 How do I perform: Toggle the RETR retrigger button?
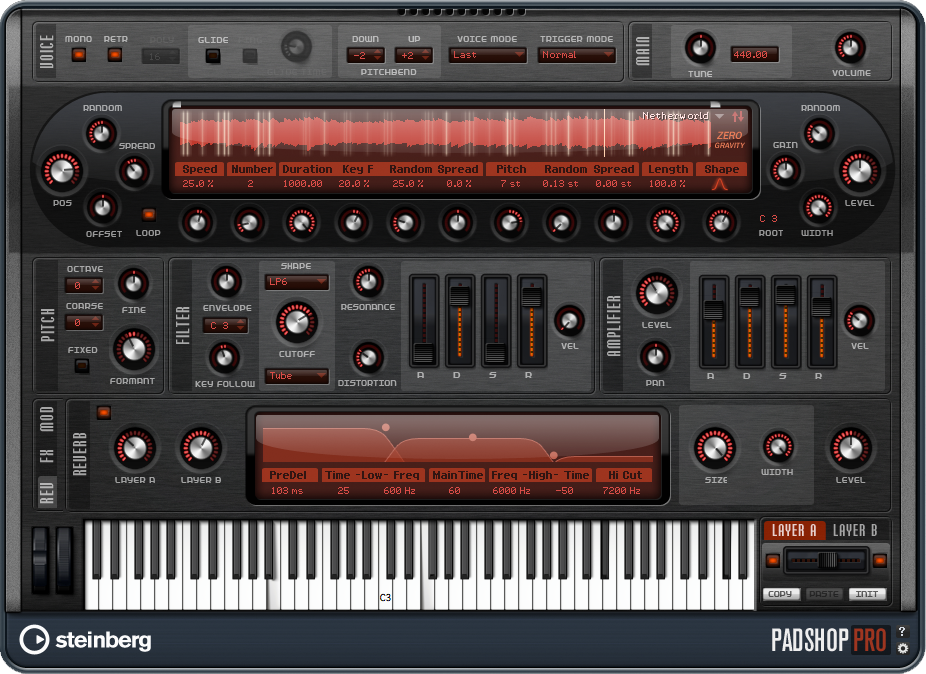(117, 55)
